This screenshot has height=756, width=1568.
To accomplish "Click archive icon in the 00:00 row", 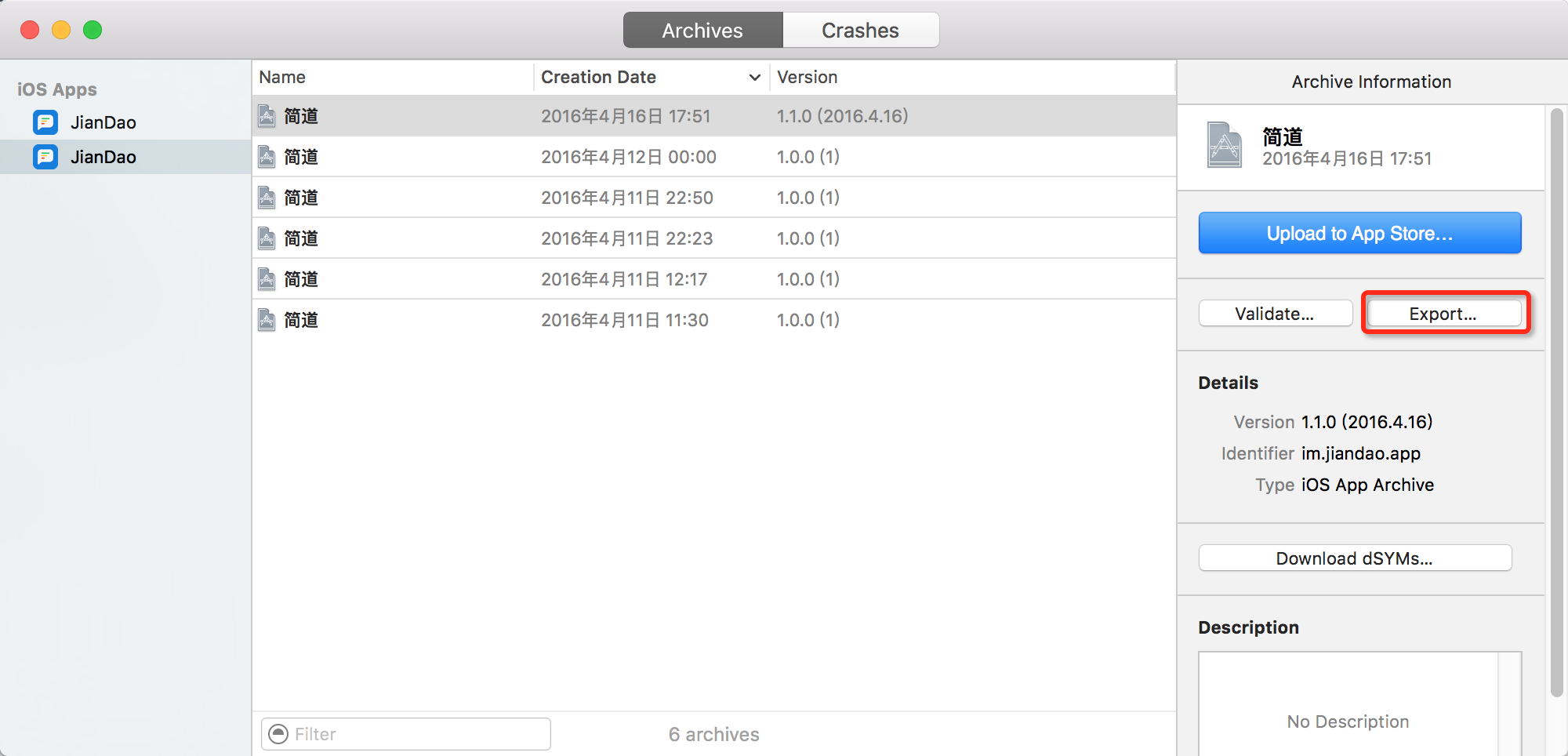I will [x=267, y=157].
